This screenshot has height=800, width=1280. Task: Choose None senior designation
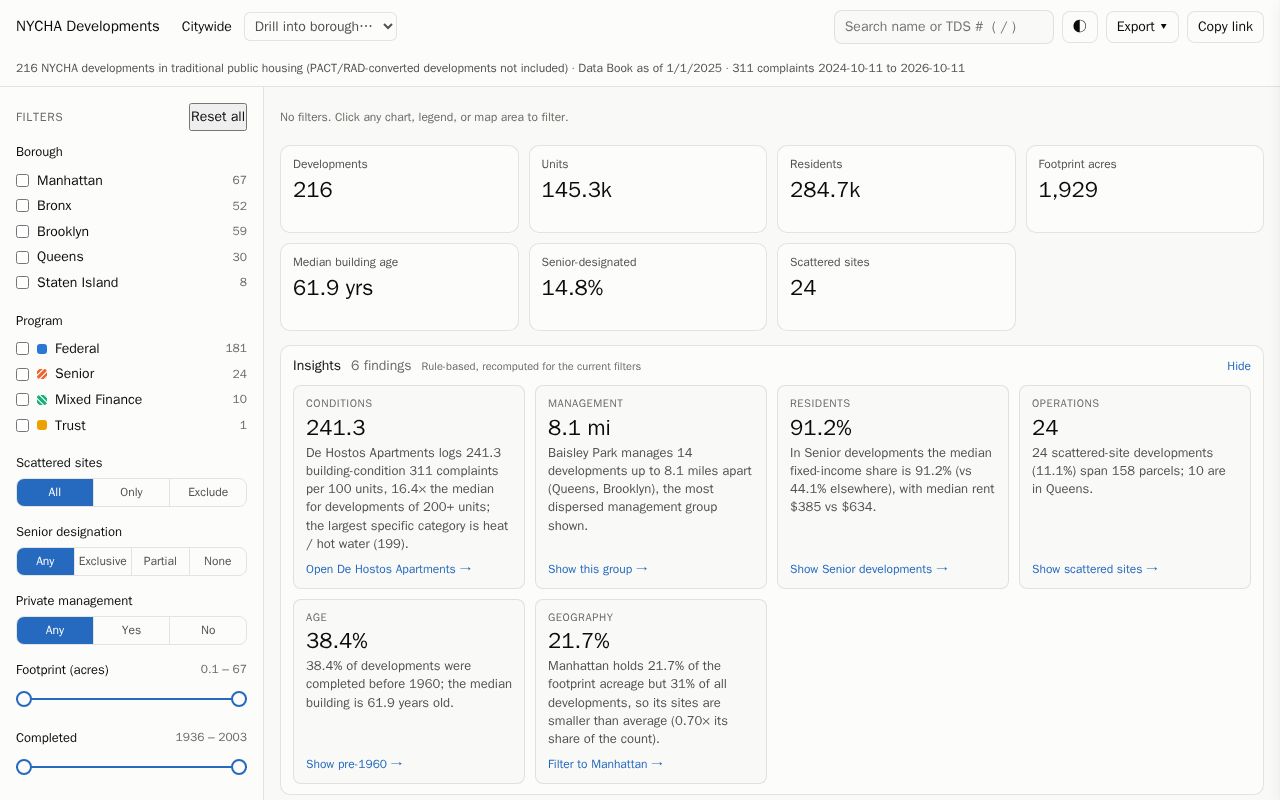tap(218, 561)
